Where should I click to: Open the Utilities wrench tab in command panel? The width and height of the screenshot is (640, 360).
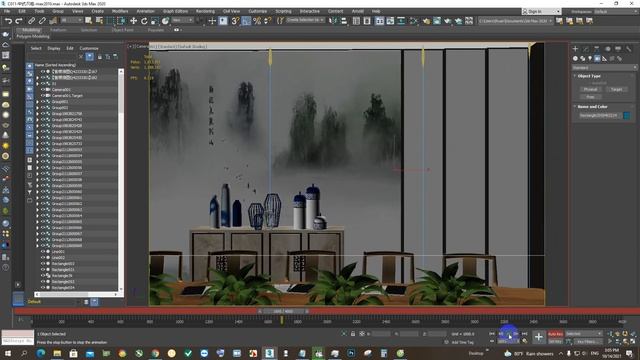point(629,49)
